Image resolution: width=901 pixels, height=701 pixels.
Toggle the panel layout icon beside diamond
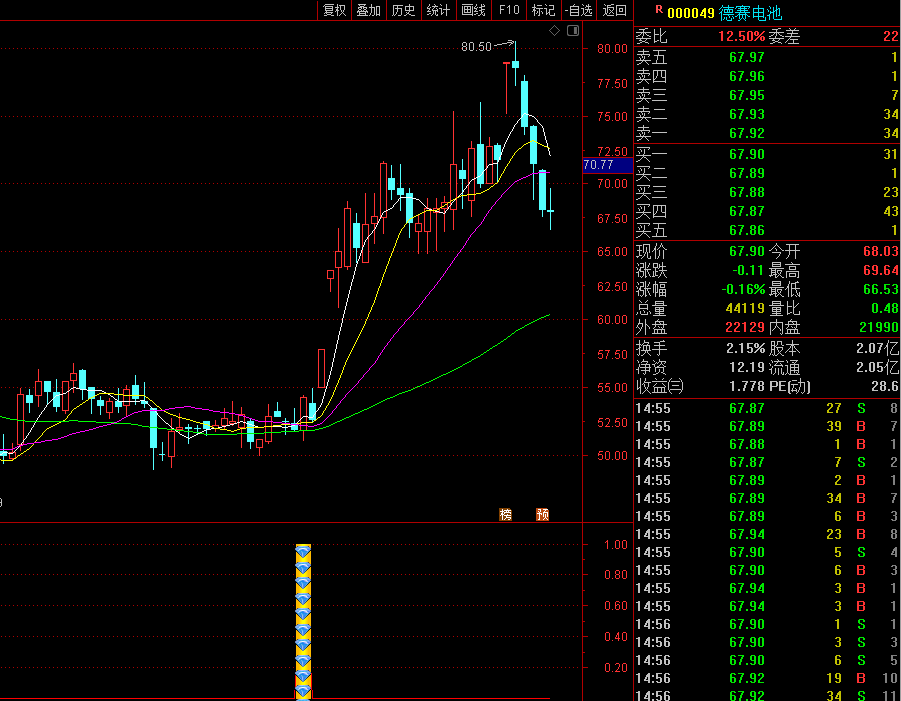tap(573, 30)
